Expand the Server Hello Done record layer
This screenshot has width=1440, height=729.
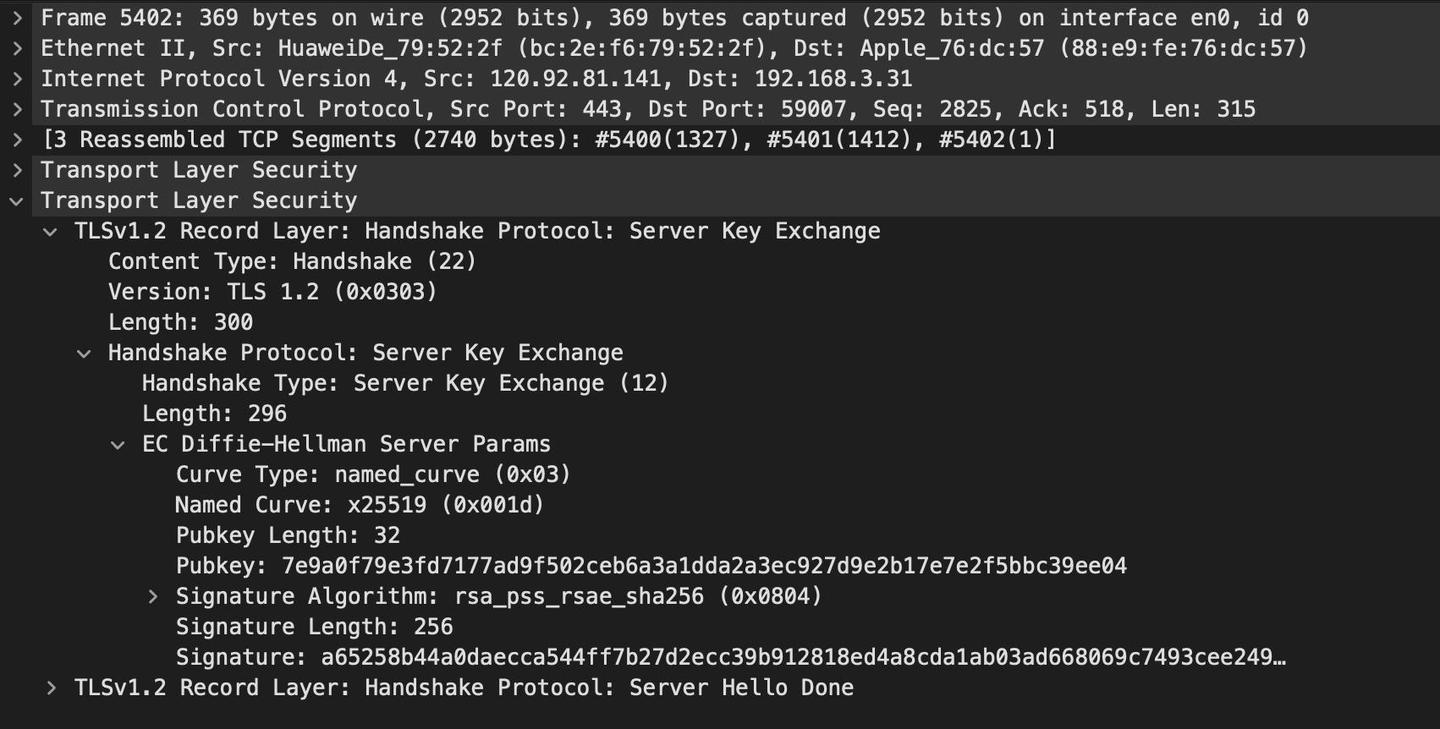[x=49, y=687]
